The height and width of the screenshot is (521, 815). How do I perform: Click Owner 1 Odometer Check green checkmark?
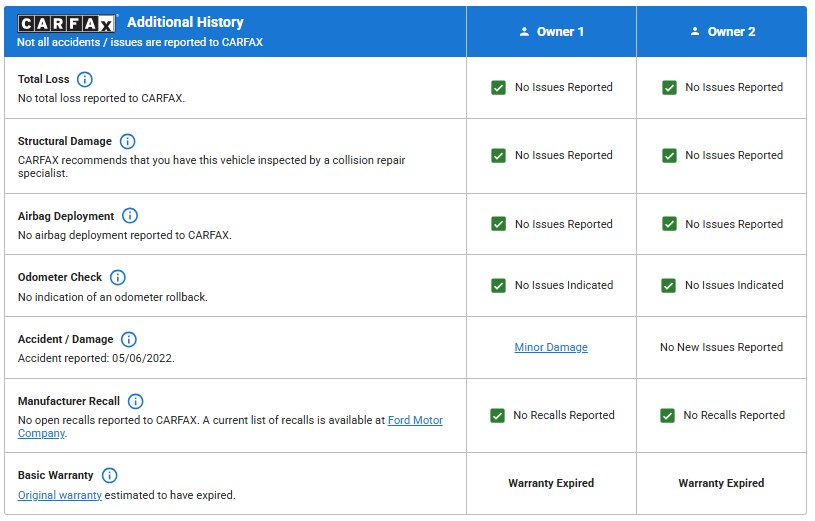pyautogui.click(x=498, y=285)
